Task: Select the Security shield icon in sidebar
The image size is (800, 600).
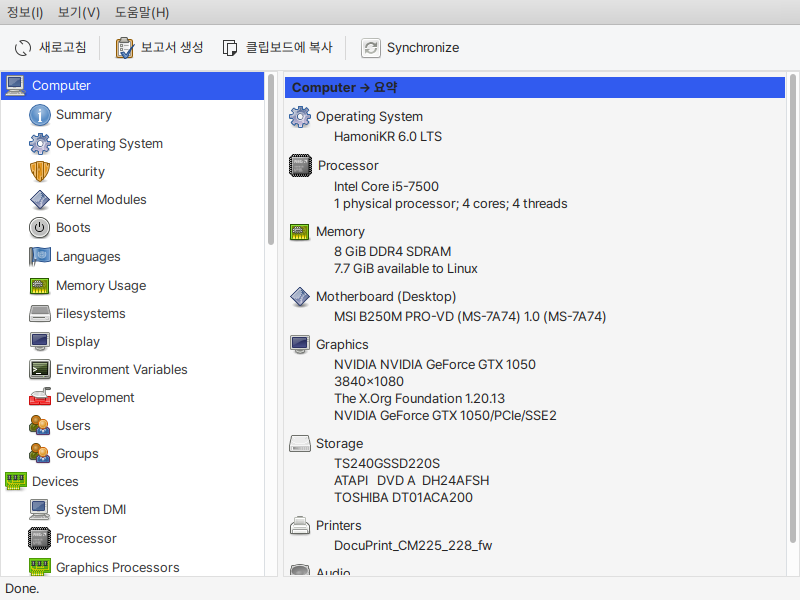Action: (x=40, y=171)
